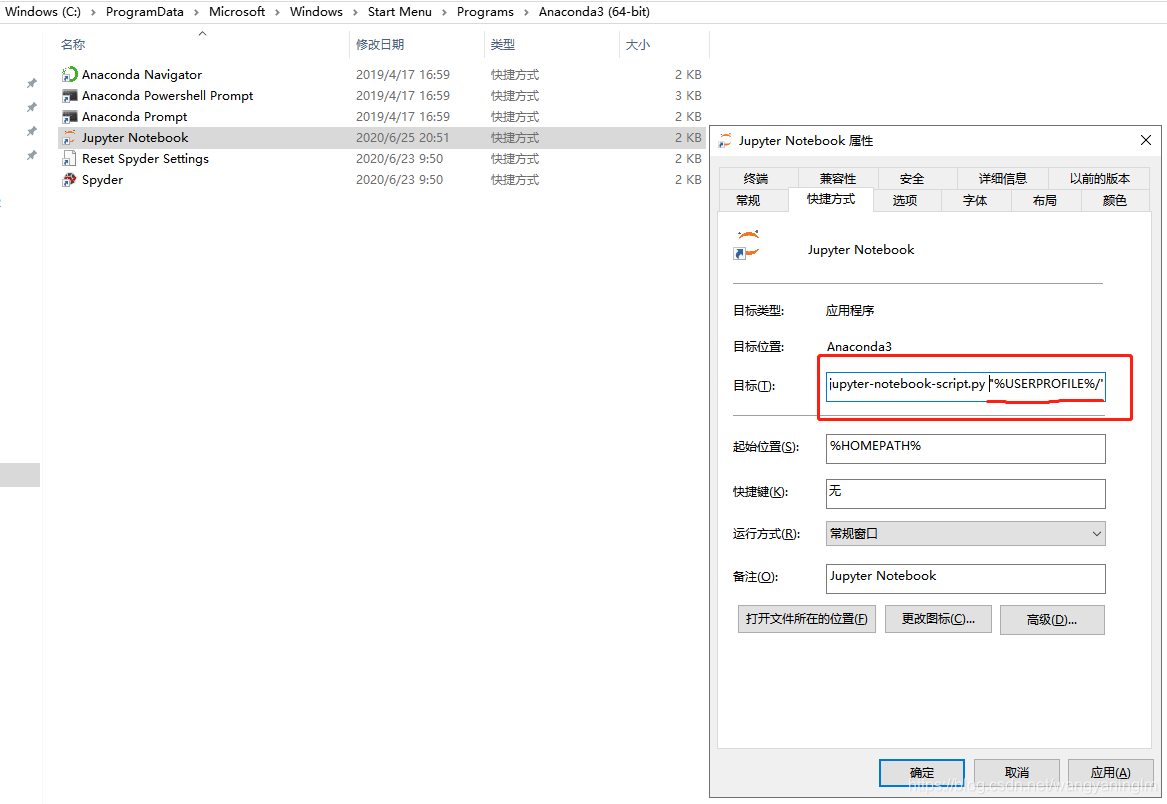Click the 备注 comment field
Screen dimensions: 1167x804
pos(965,578)
